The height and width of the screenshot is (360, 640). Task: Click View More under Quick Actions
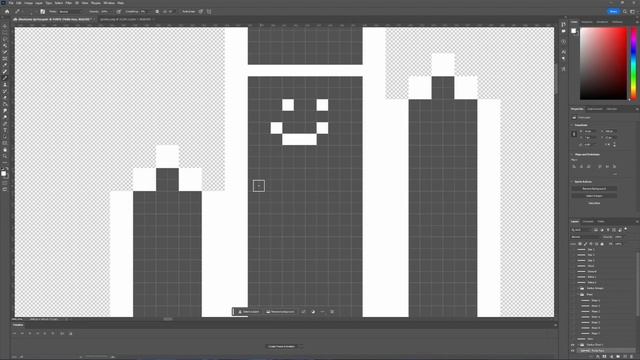(x=594, y=203)
